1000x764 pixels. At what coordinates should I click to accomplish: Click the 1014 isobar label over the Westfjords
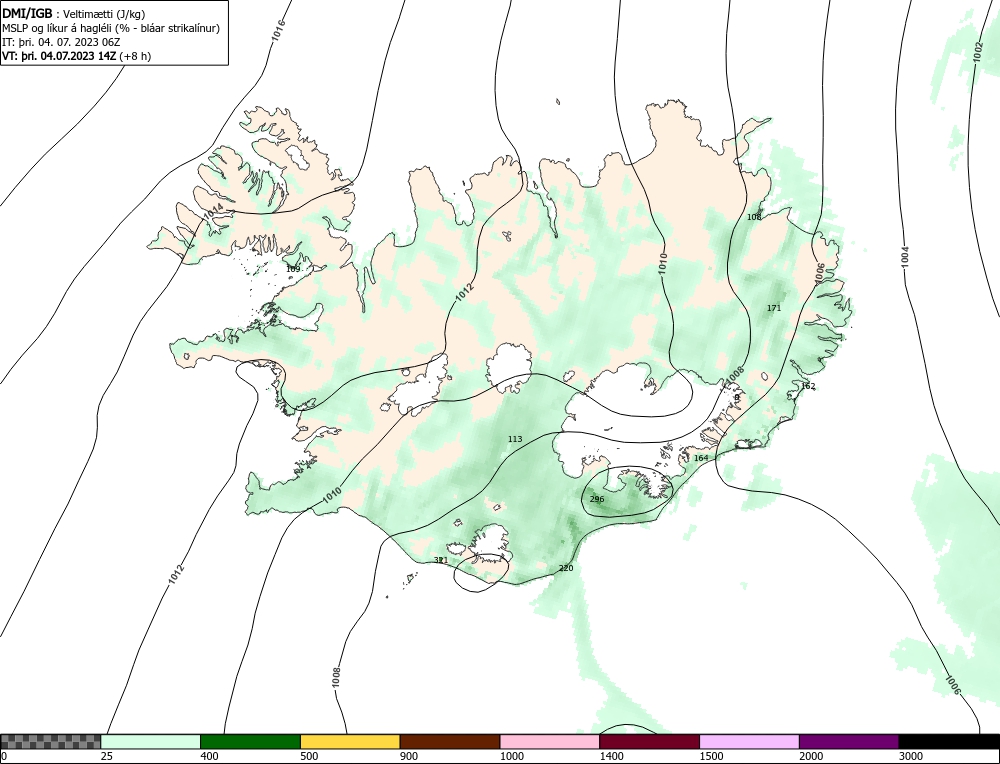(214, 213)
